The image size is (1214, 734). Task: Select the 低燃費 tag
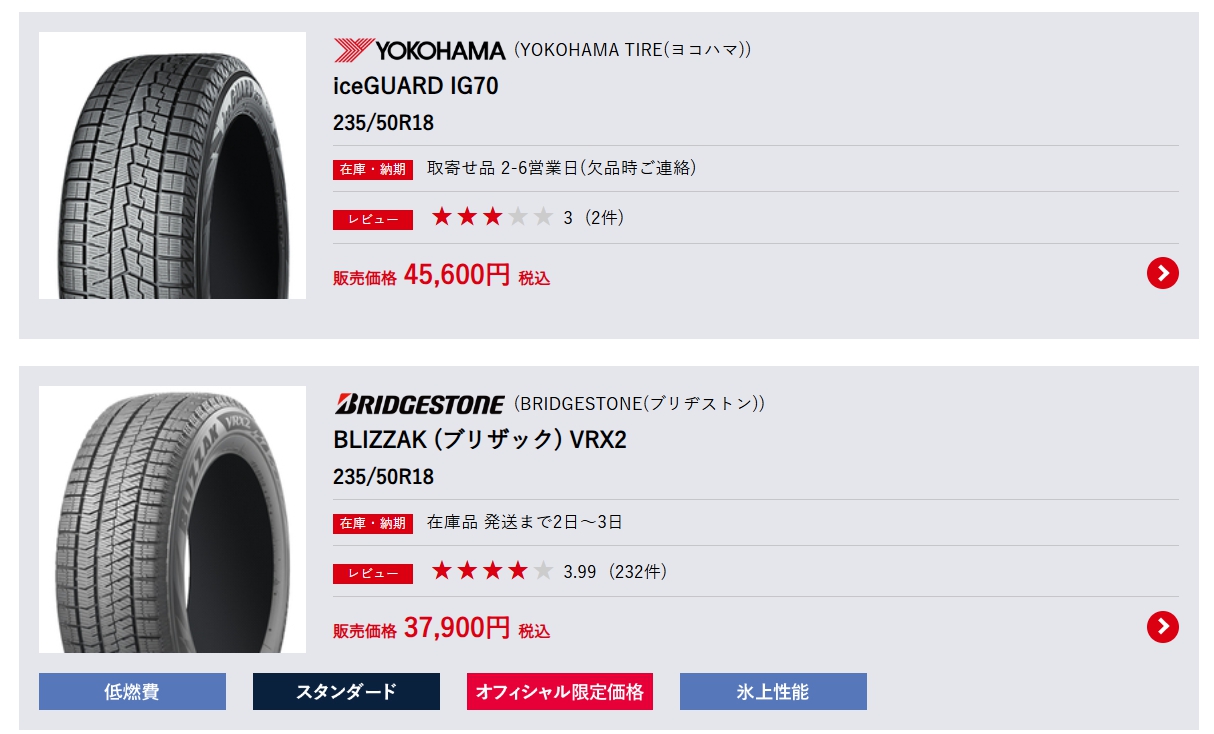point(132,691)
